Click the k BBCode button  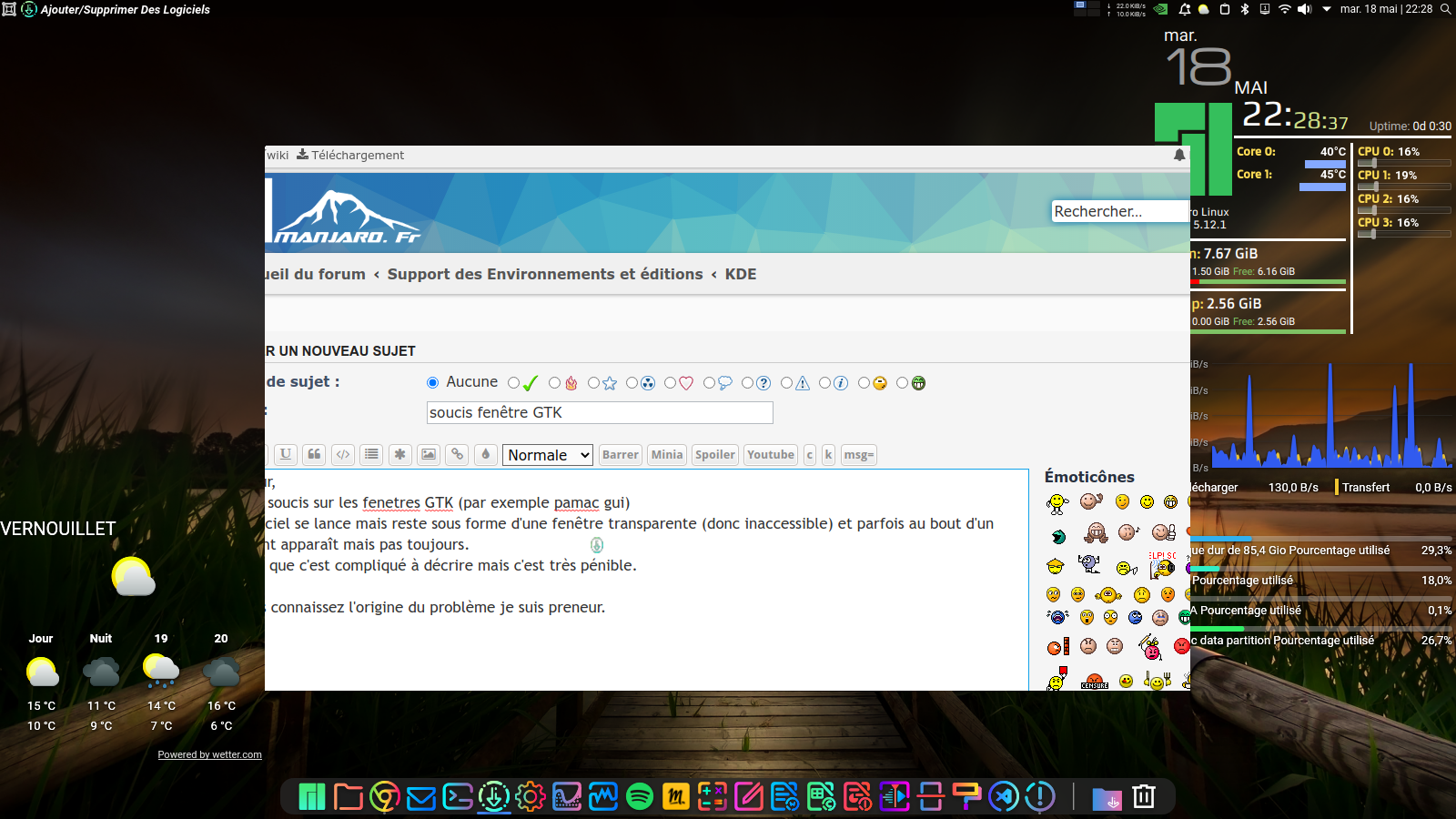[x=828, y=455]
